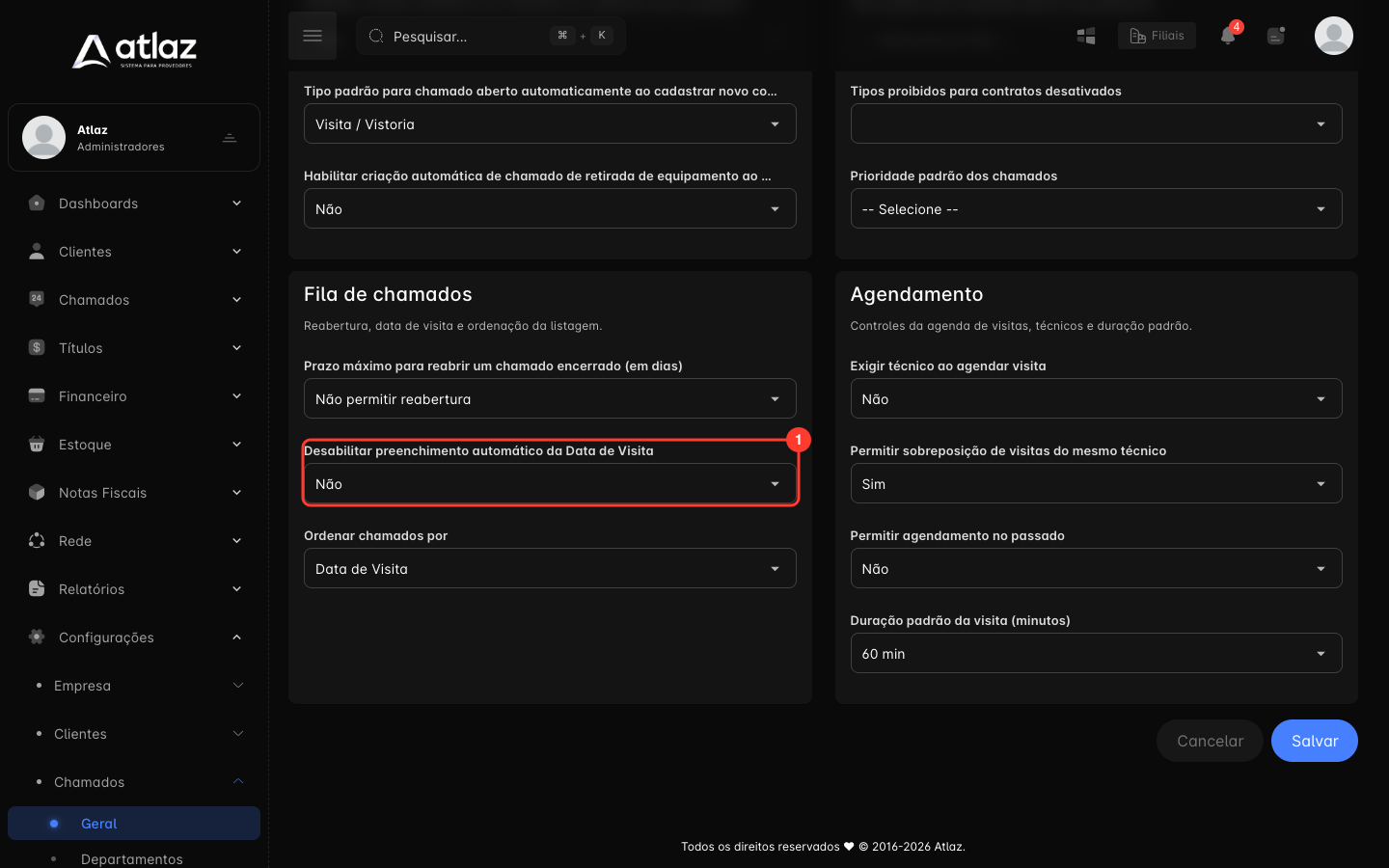This screenshot has height=868, width=1389.
Task: Click the box icon beside Notas Fiscais
Action: [x=37, y=492]
